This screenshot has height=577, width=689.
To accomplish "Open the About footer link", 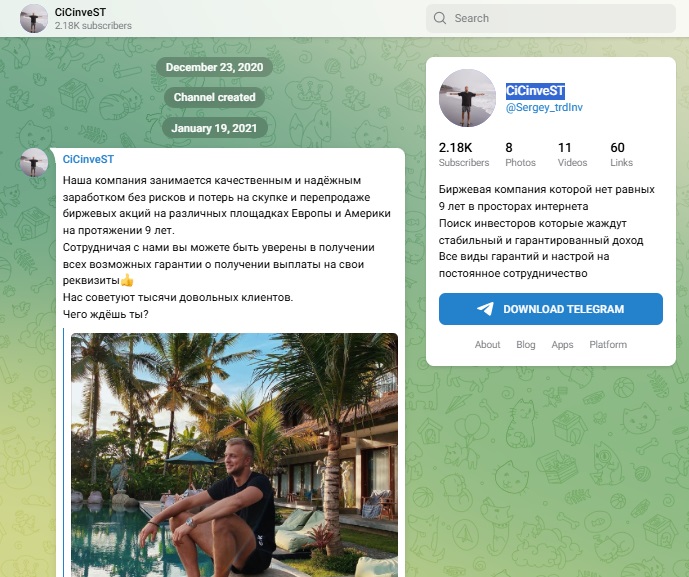I will click(x=488, y=345).
